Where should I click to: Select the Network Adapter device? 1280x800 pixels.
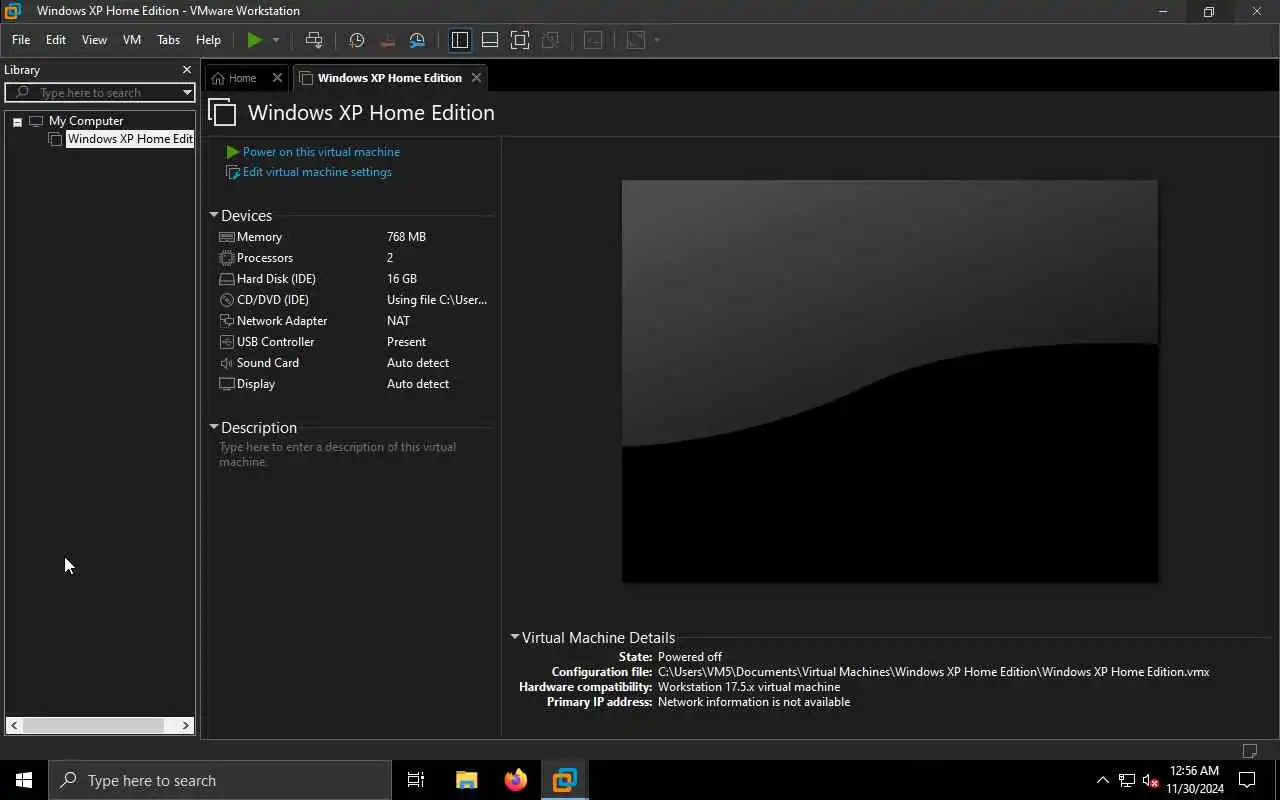pos(352,321)
